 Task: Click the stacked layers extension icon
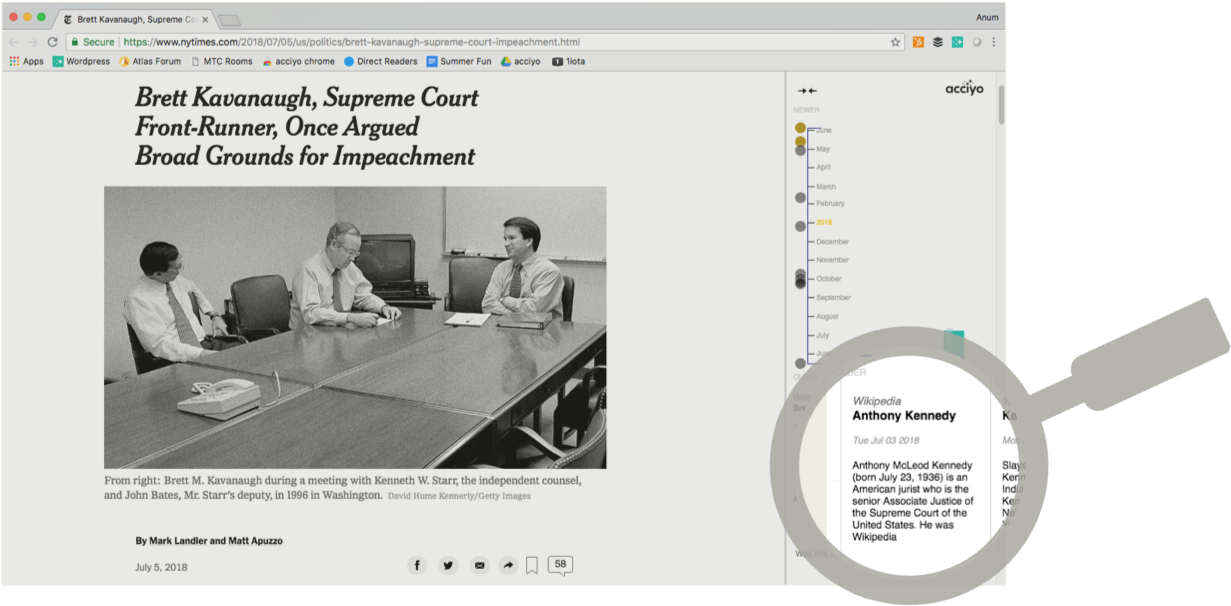click(938, 42)
